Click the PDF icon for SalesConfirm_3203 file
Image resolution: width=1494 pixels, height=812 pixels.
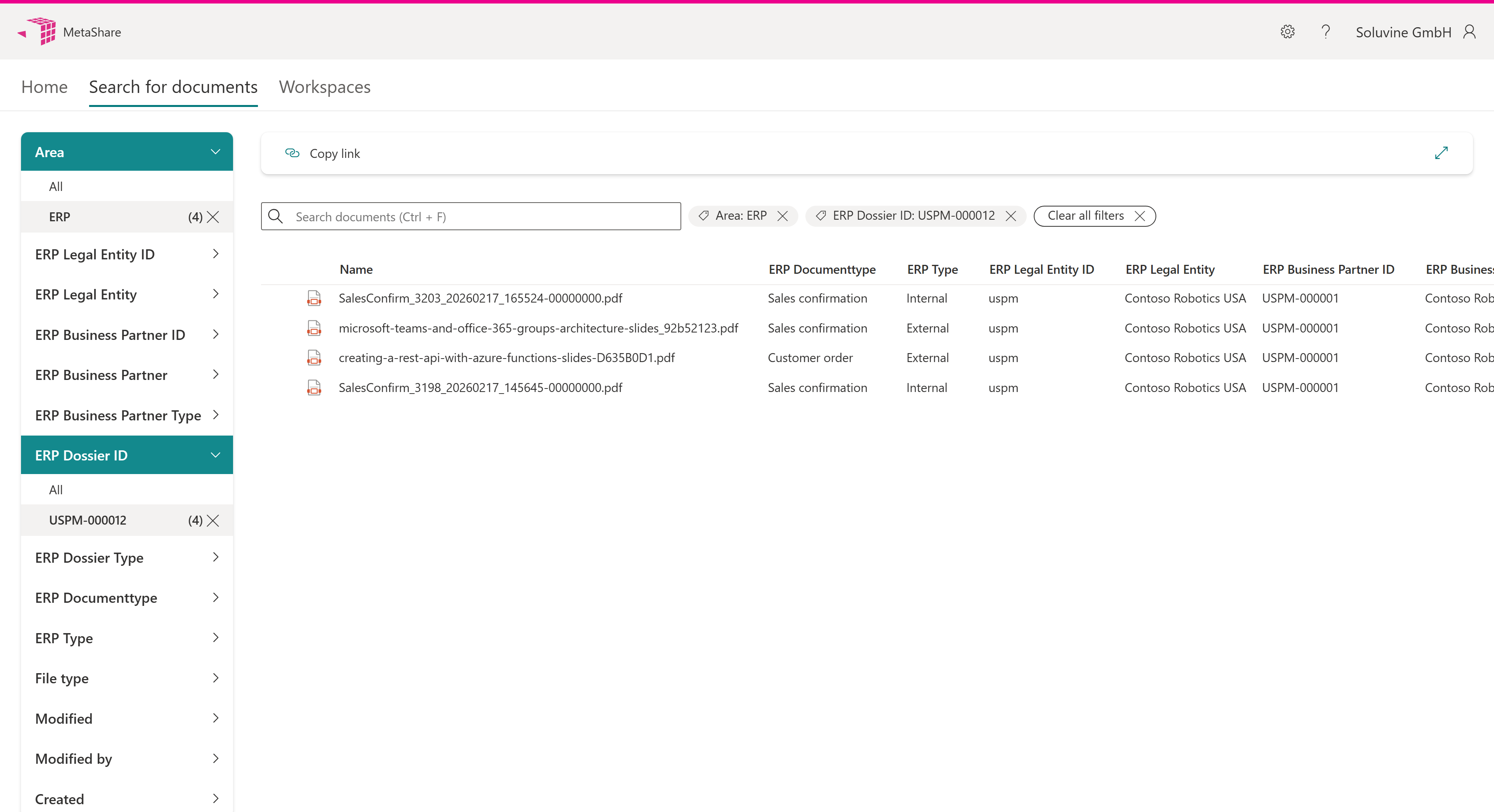[314, 299]
